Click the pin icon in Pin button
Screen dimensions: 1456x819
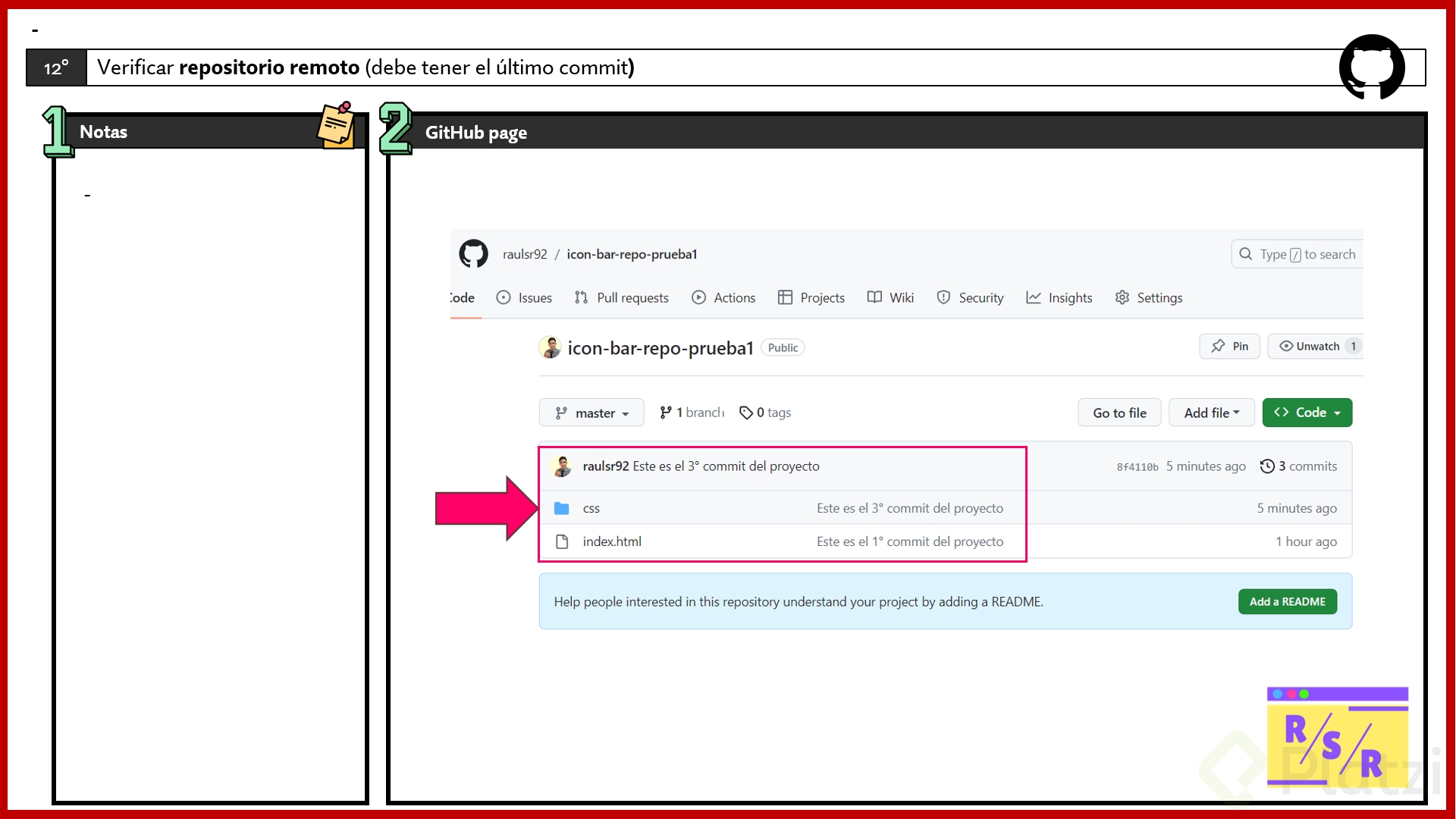tap(1218, 346)
